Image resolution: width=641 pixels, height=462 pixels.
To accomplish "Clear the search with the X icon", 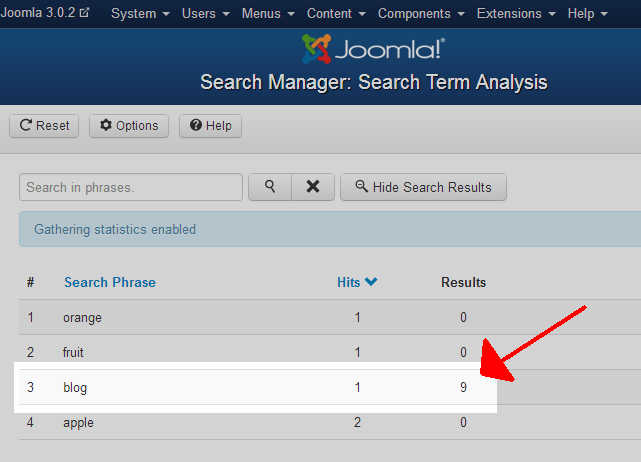I will pos(312,187).
